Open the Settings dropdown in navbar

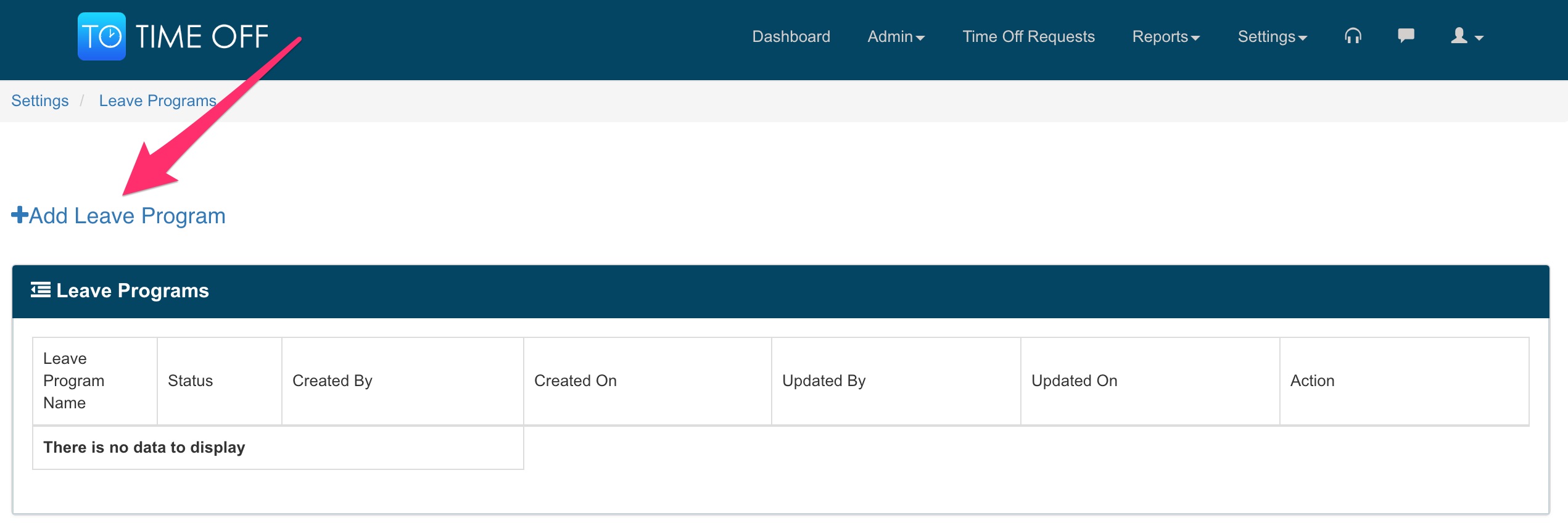pyautogui.click(x=1272, y=37)
